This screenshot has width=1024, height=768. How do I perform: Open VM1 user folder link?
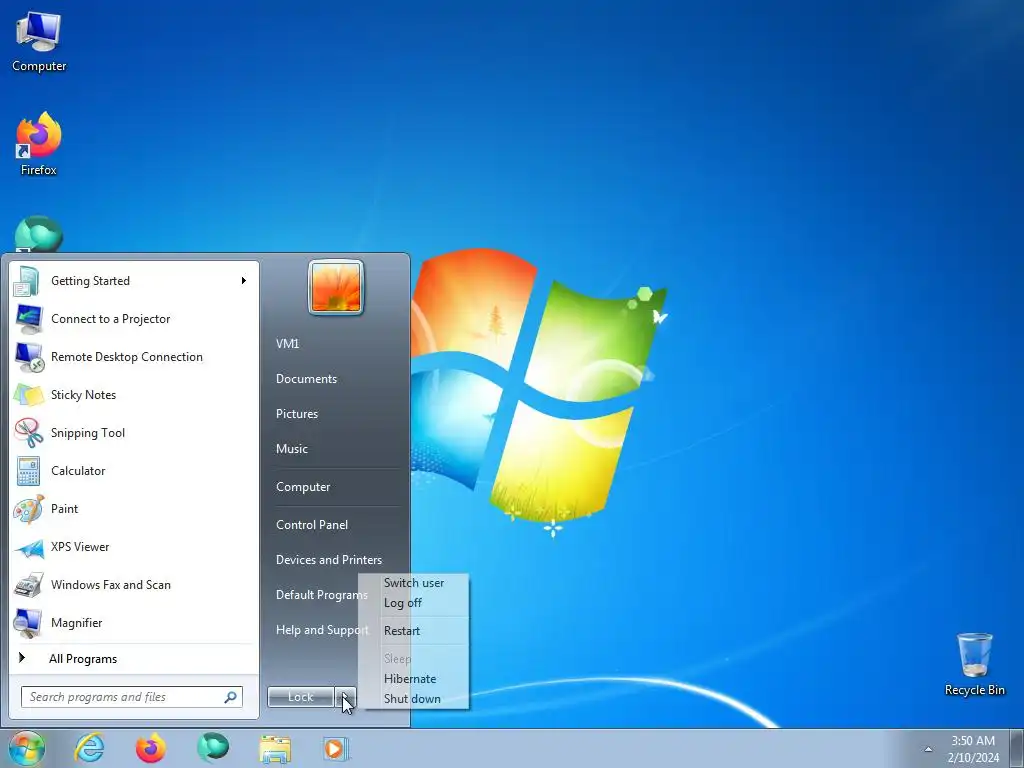coord(287,344)
